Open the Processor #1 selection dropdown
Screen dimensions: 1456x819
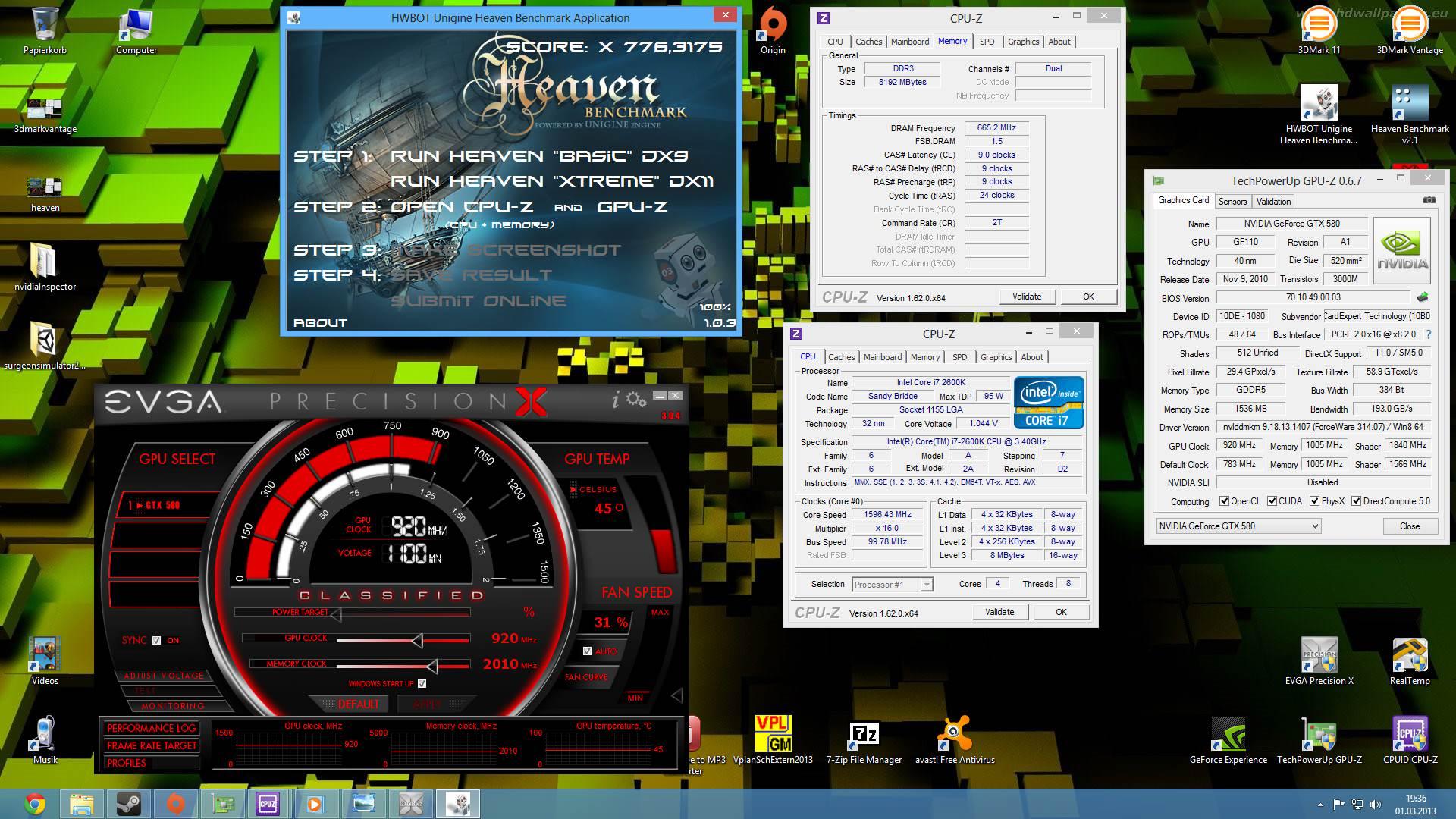click(892, 584)
